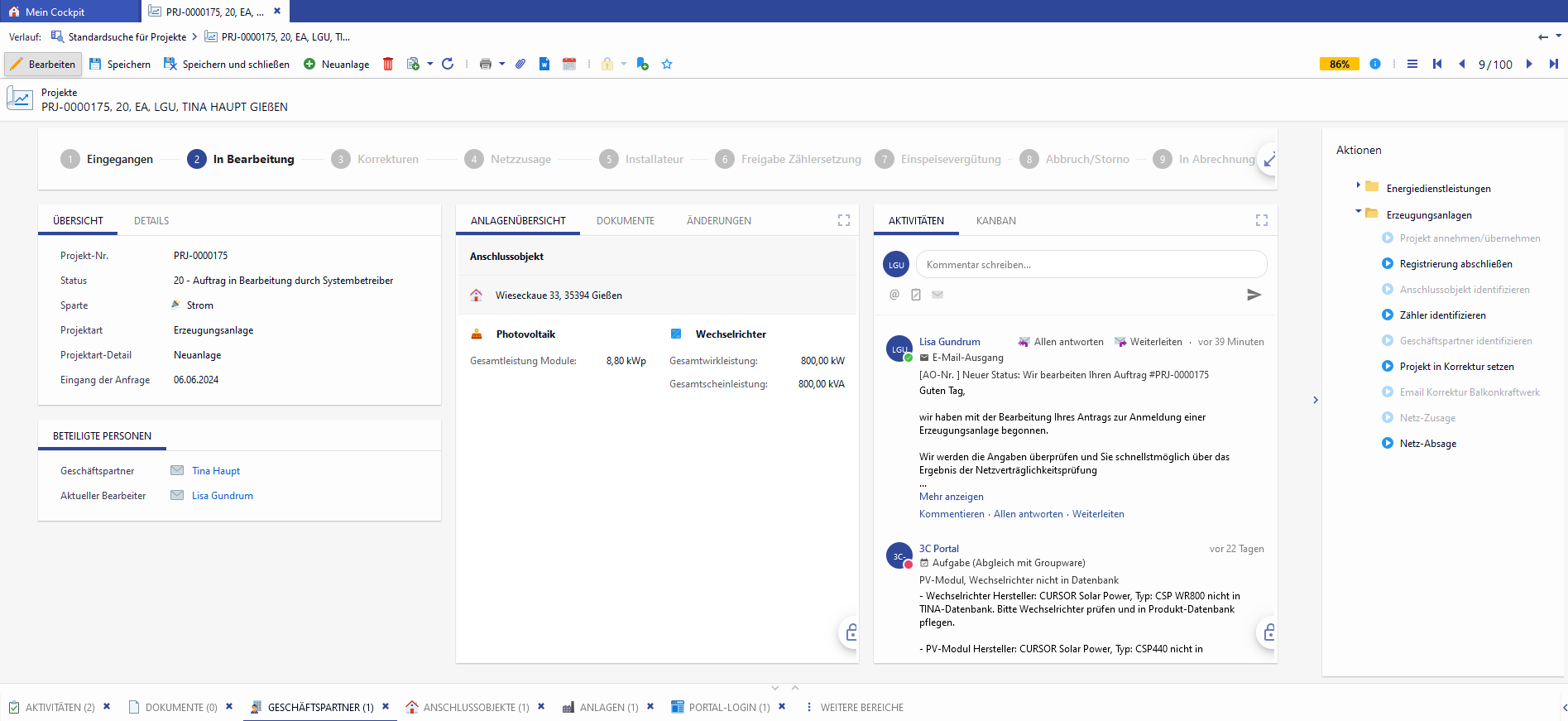Open the Dokumente tab in Anlagenübersicht panel
The width and height of the screenshot is (1568, 721).
(x=626, y=221)
